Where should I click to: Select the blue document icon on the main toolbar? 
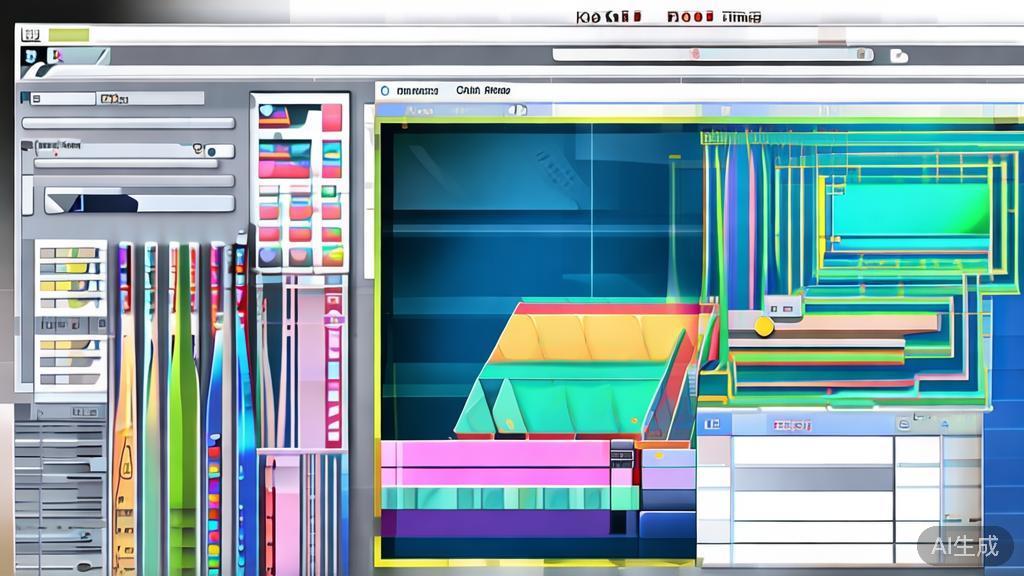[33, 56]
